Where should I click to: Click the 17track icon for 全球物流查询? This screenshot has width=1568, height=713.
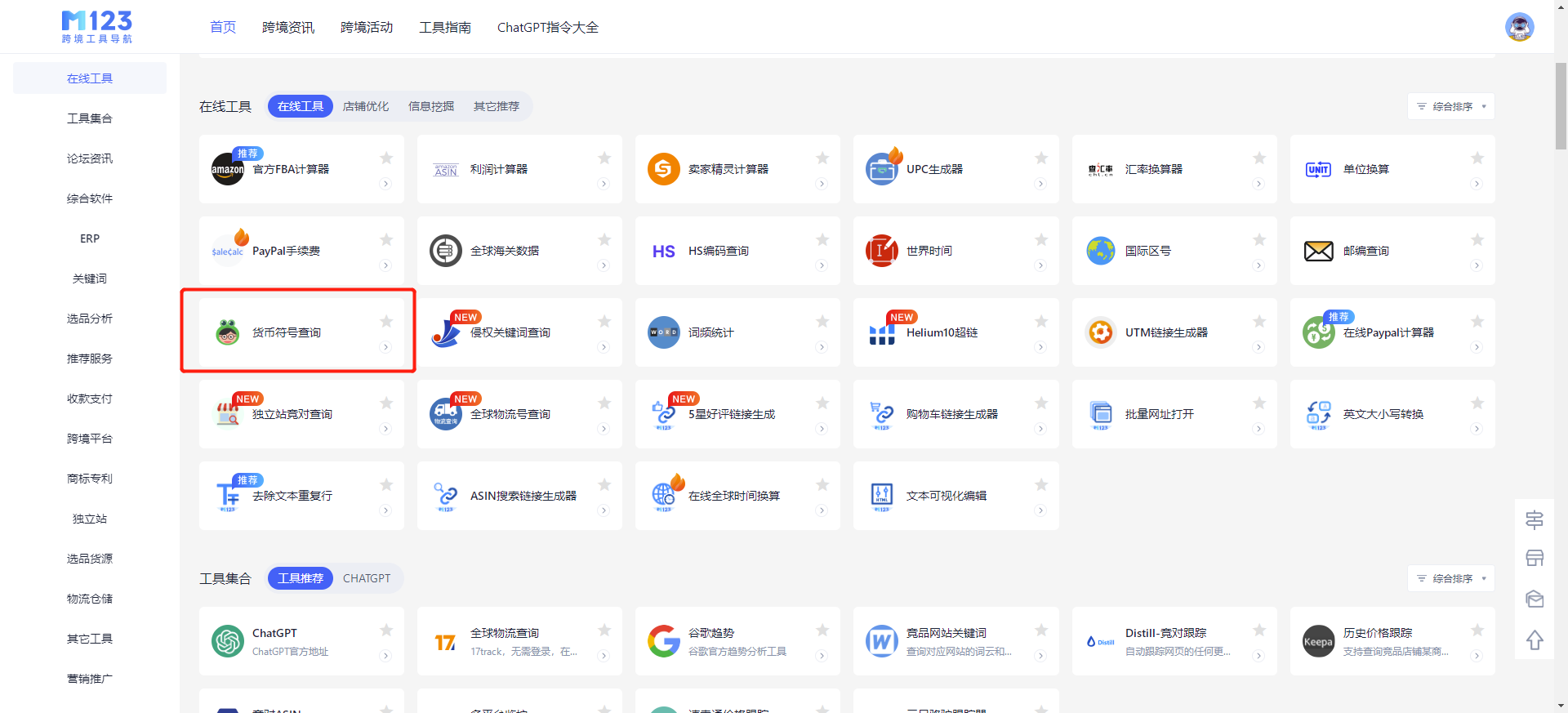(x=446, y=641)
